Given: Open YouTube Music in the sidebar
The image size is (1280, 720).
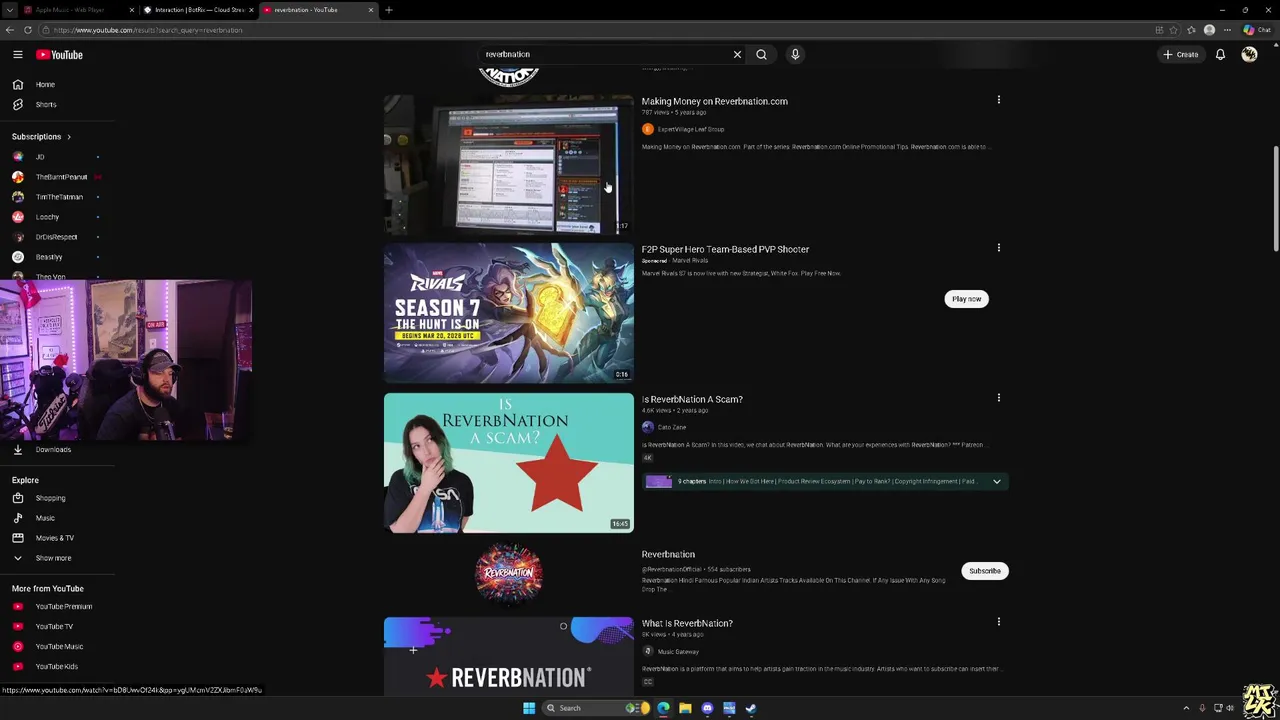Looking at the screenshot, I should (x=57, y=646).
